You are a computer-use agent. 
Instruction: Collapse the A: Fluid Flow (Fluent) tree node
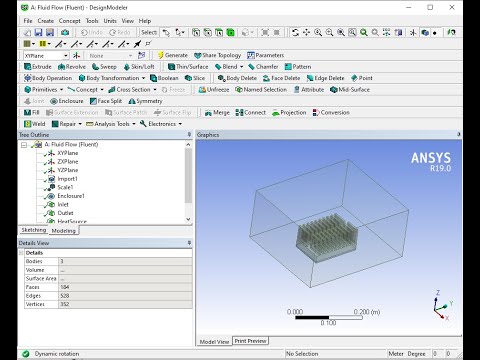(x=24, y=145)
